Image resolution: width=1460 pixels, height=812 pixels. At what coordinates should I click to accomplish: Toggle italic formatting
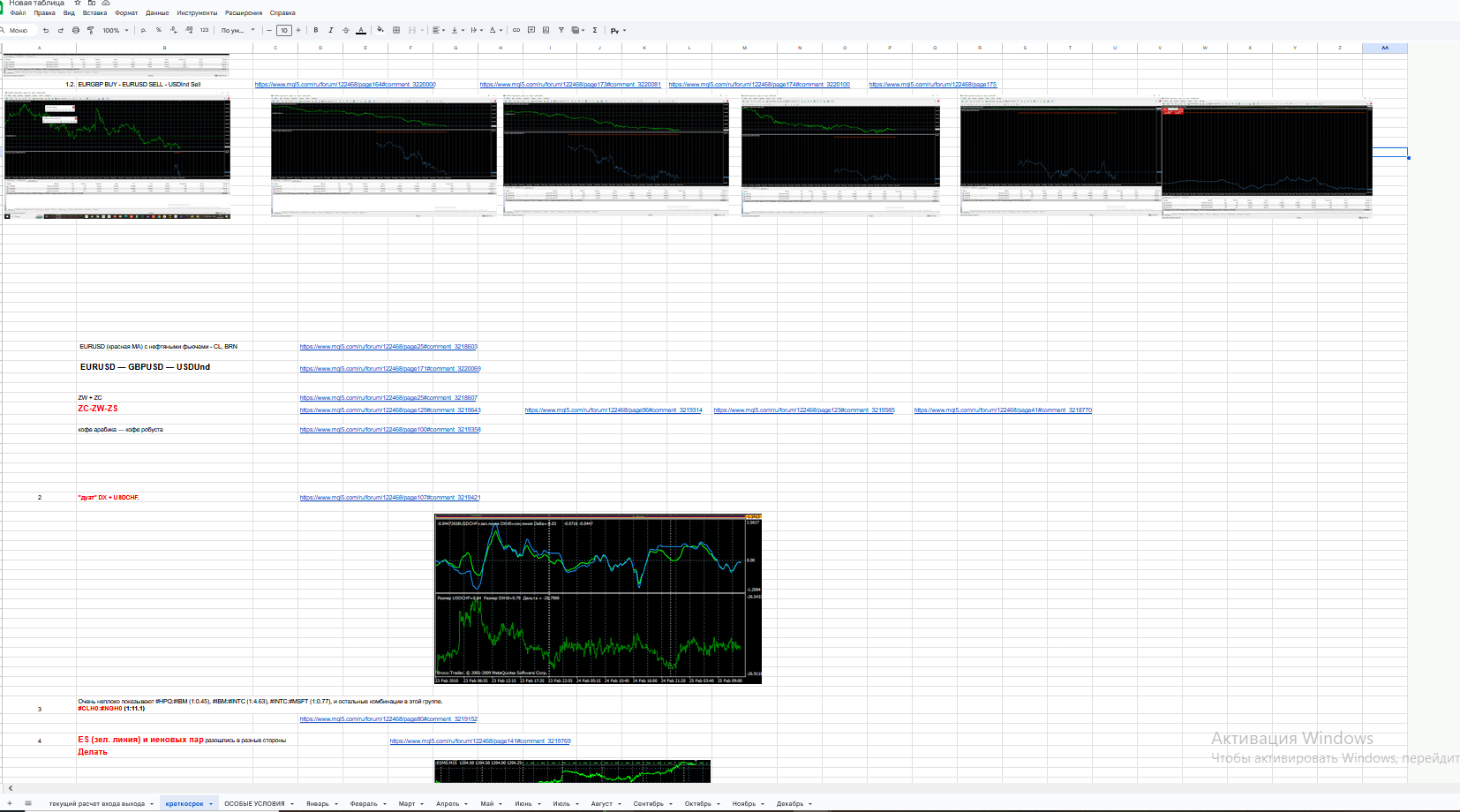tap(331, 30)
